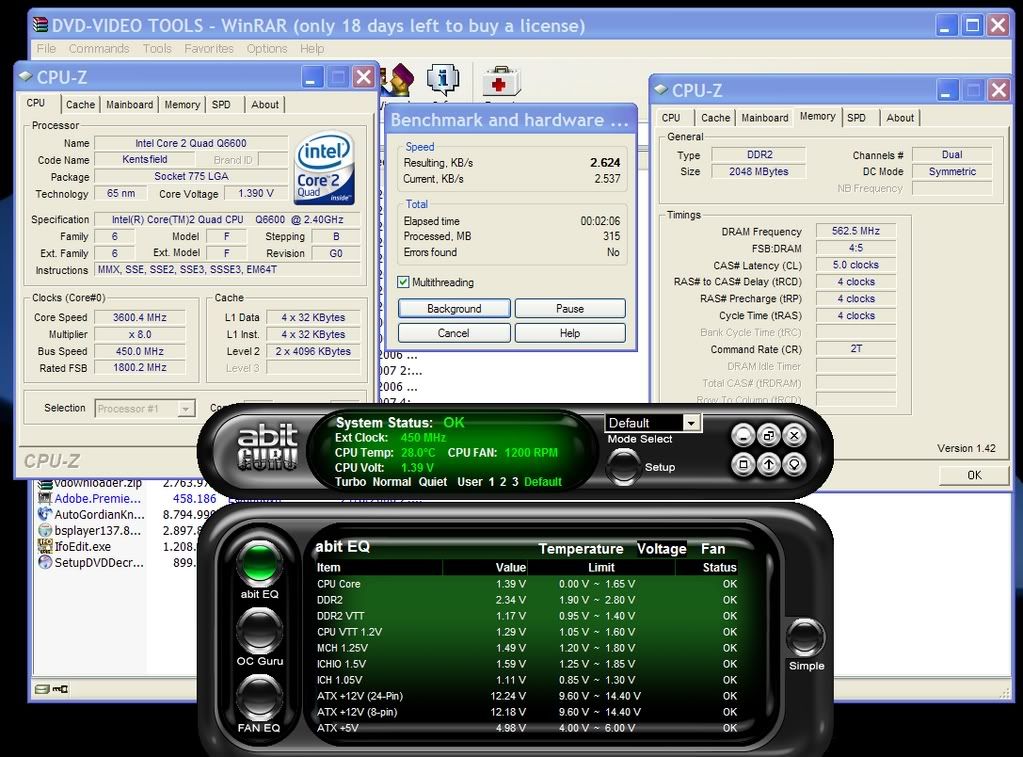This screenshot has width=1023, height=757.
Task: Click the right CPU-Z title bar icon
Action: coord(661,89)
